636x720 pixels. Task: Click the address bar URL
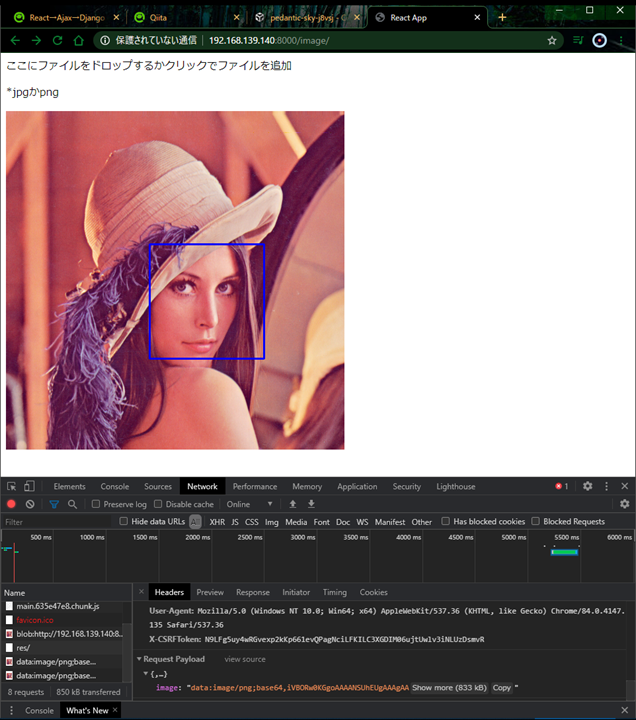[269, 41]
